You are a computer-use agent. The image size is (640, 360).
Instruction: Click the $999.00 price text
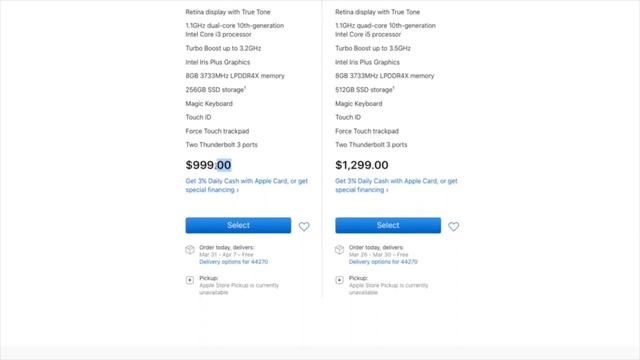tap(209, 165)
